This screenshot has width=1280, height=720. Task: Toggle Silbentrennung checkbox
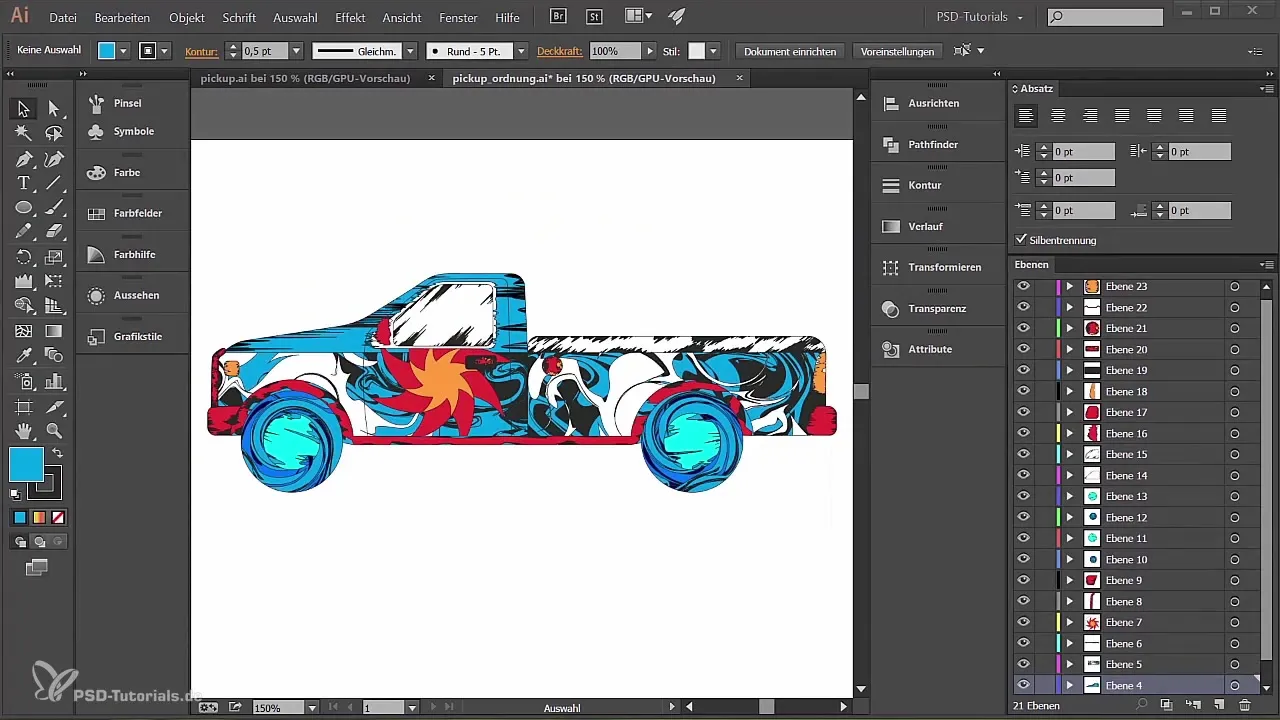click(x=1021, y=240)
